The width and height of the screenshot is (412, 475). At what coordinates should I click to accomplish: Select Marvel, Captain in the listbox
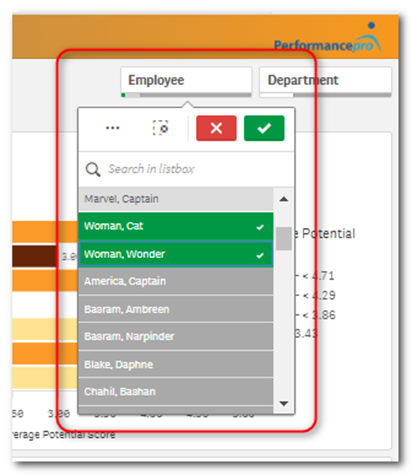click(176, 199)
